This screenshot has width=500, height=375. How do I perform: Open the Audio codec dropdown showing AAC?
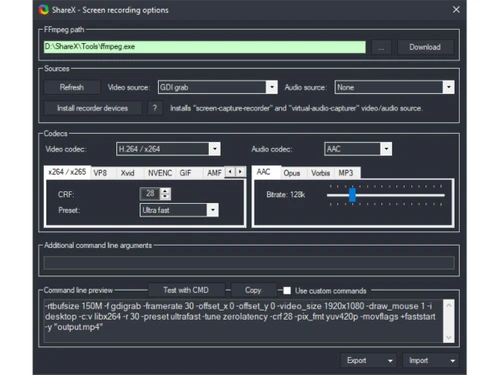tap(358, 149)
